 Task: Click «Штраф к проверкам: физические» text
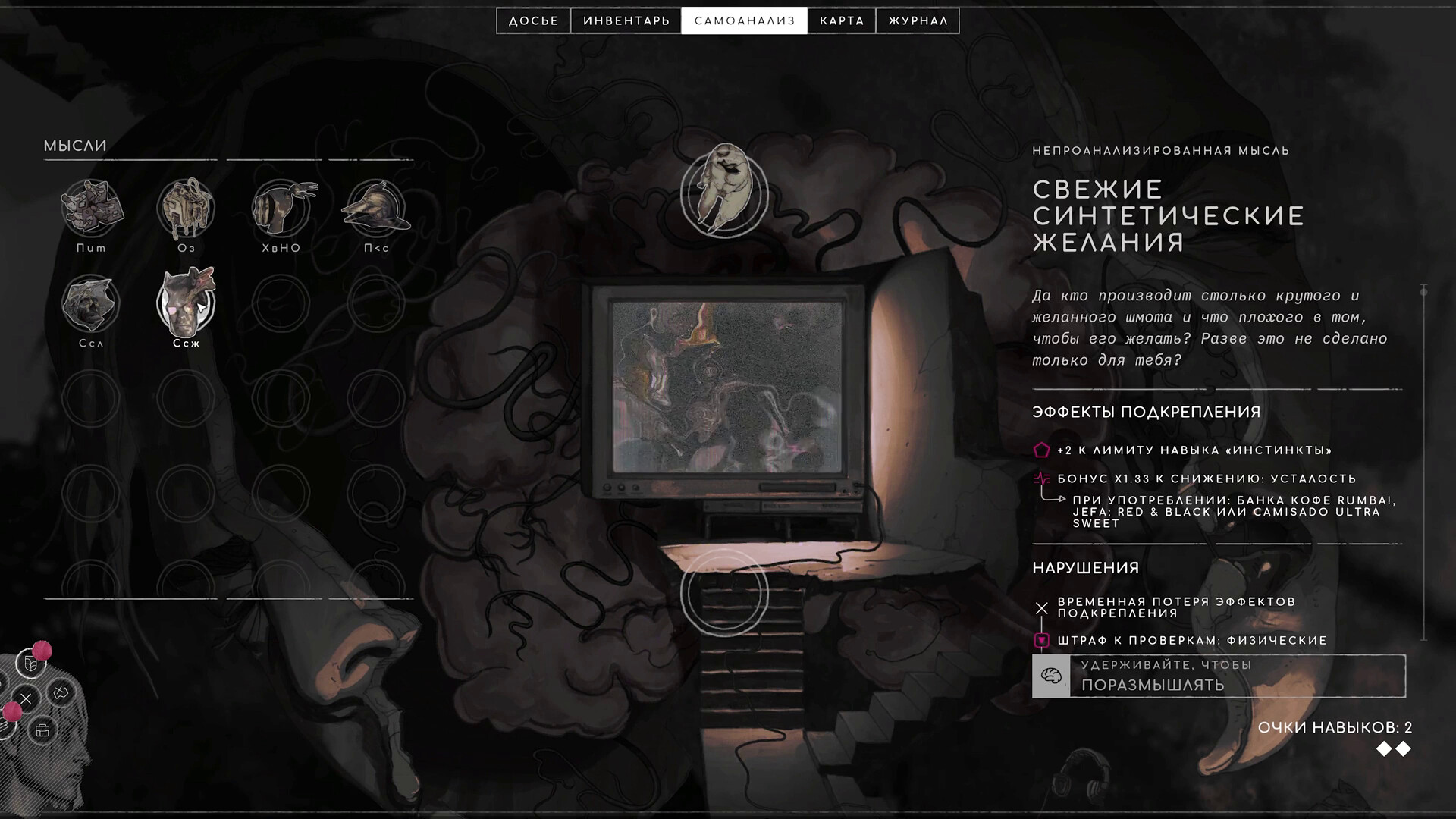point(1192,641)
